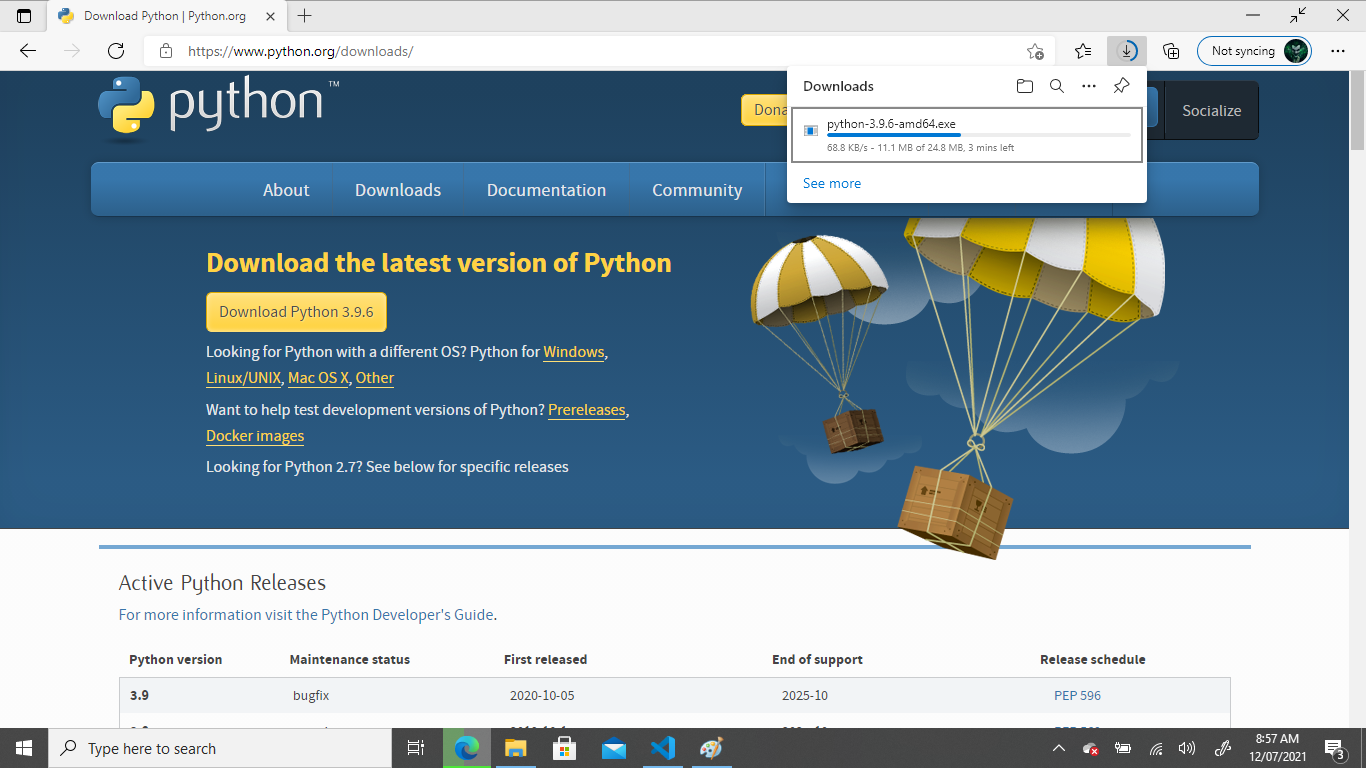Select the Download Python | Python.org tab

[x=165, y=16]
